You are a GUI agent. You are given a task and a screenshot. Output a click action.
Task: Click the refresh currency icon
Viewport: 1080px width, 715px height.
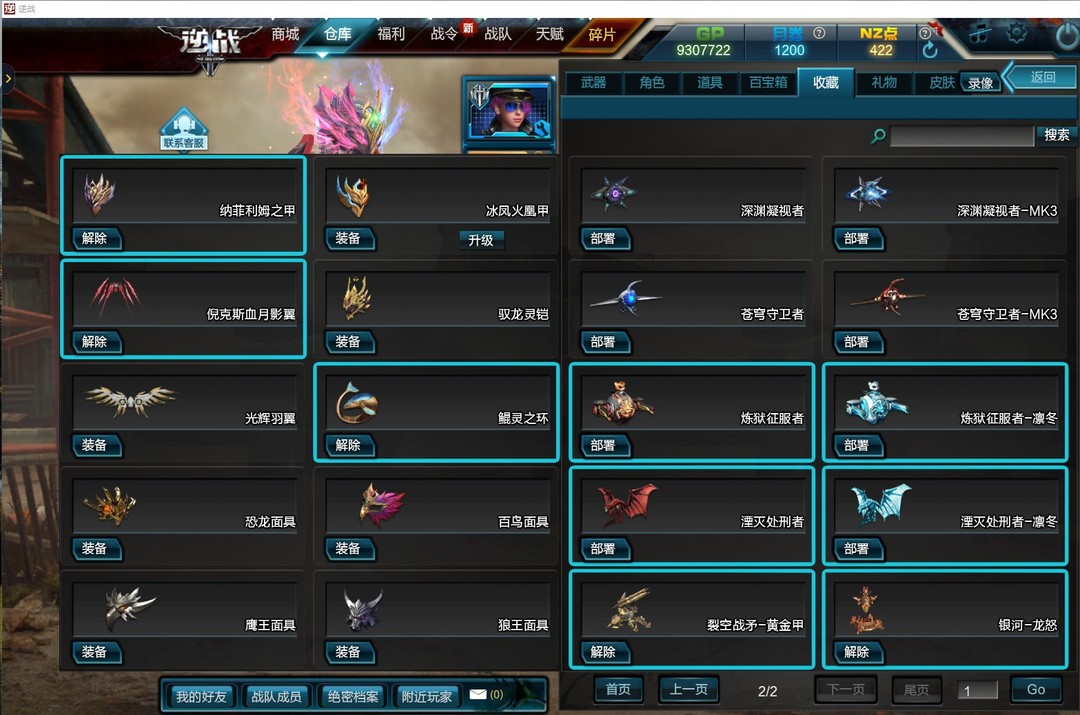(x=930, y=50)
